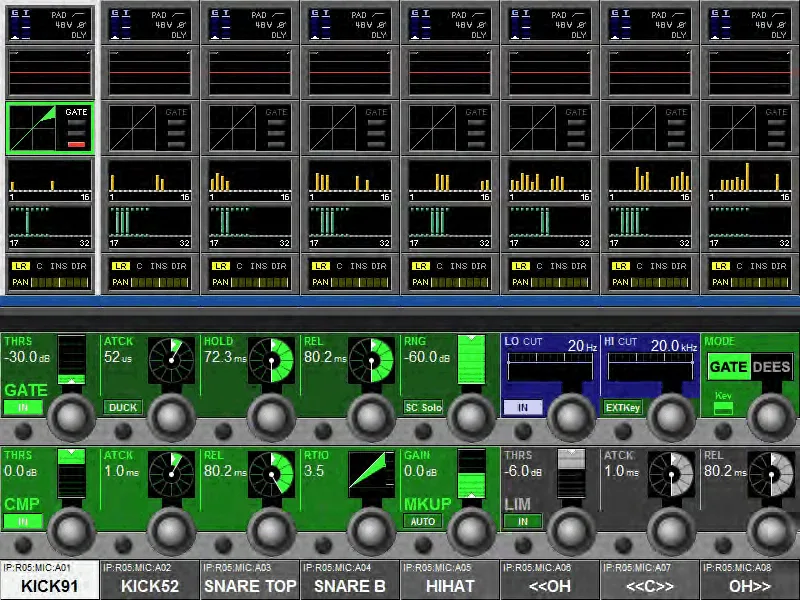800x600 pixels.
Task: Open the <<C>> EQ curve display
Action: coord(649,72)
